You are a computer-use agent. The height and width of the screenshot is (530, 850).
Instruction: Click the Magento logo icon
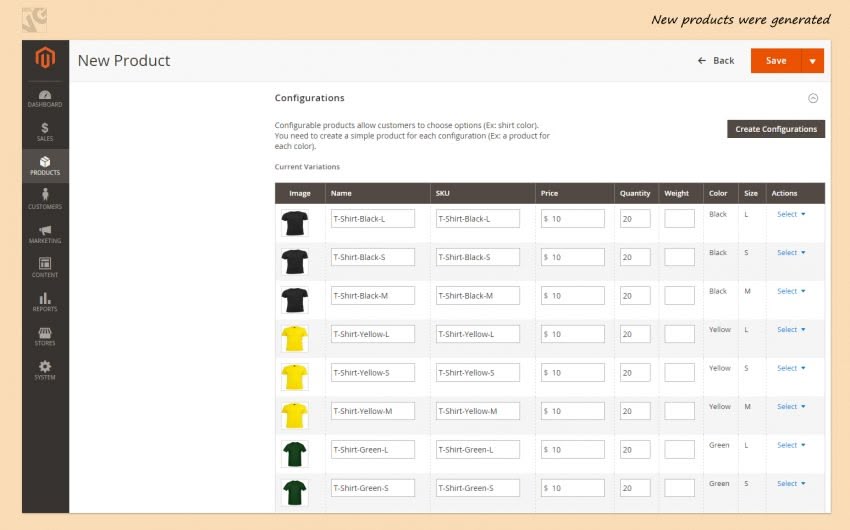tap(45, 57)
